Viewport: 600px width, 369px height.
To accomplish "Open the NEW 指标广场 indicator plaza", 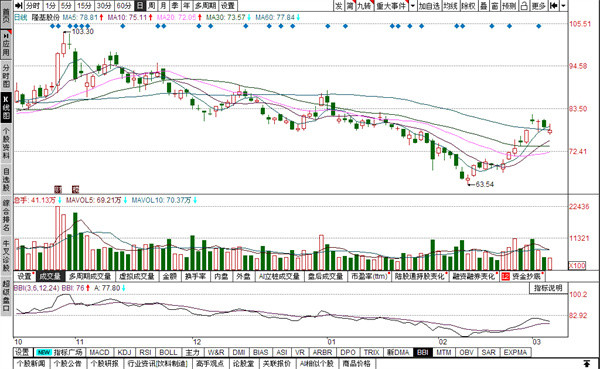I will coord(59,353).
